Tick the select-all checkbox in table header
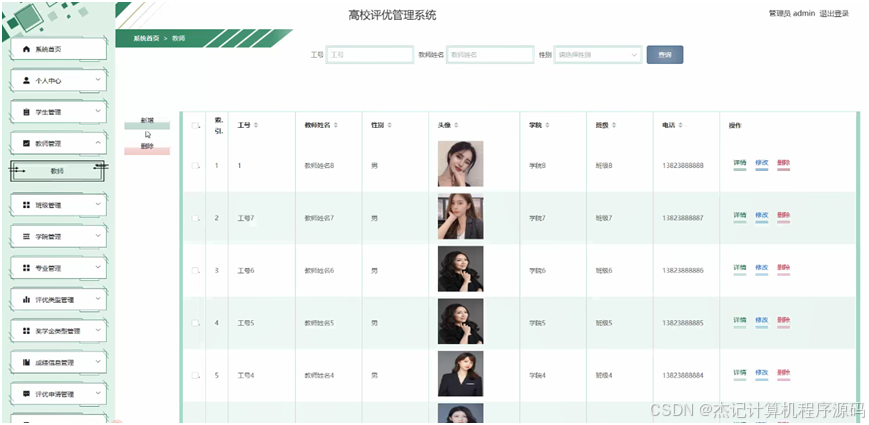Image resolution: width=869 pixels, height=425 pixels. (195, 126)
